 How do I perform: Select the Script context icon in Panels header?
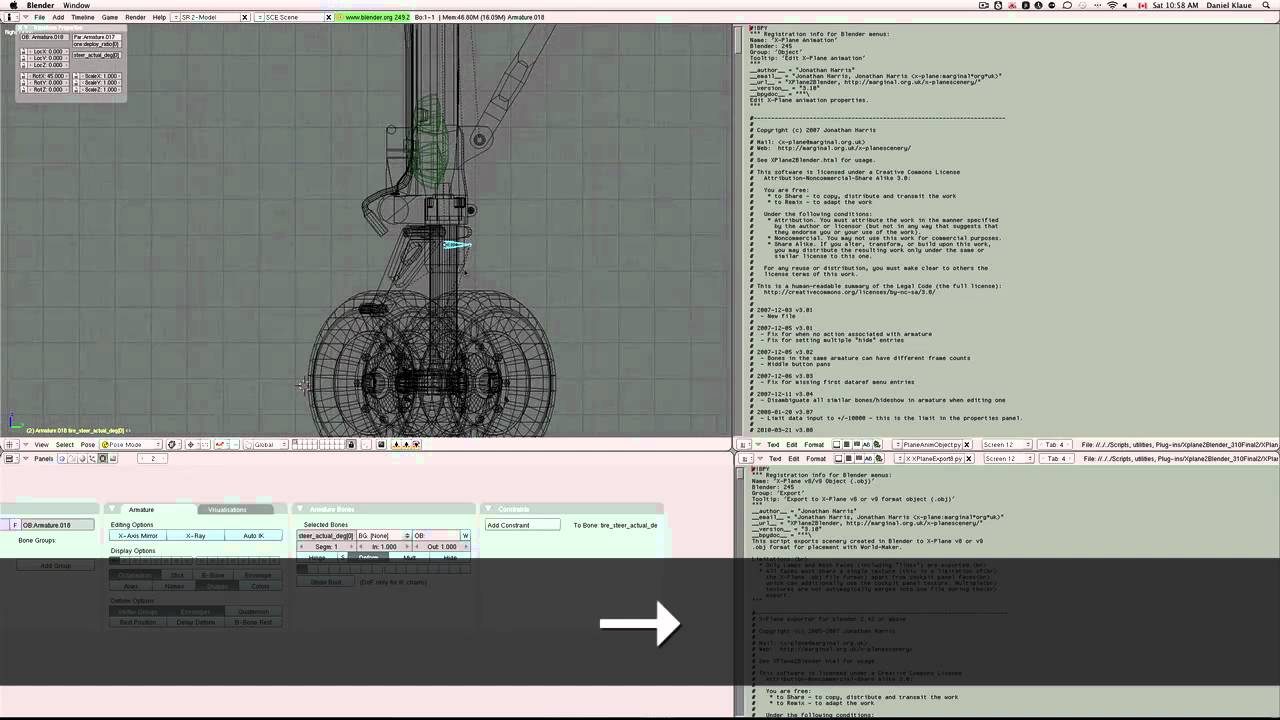click(72, 458)
